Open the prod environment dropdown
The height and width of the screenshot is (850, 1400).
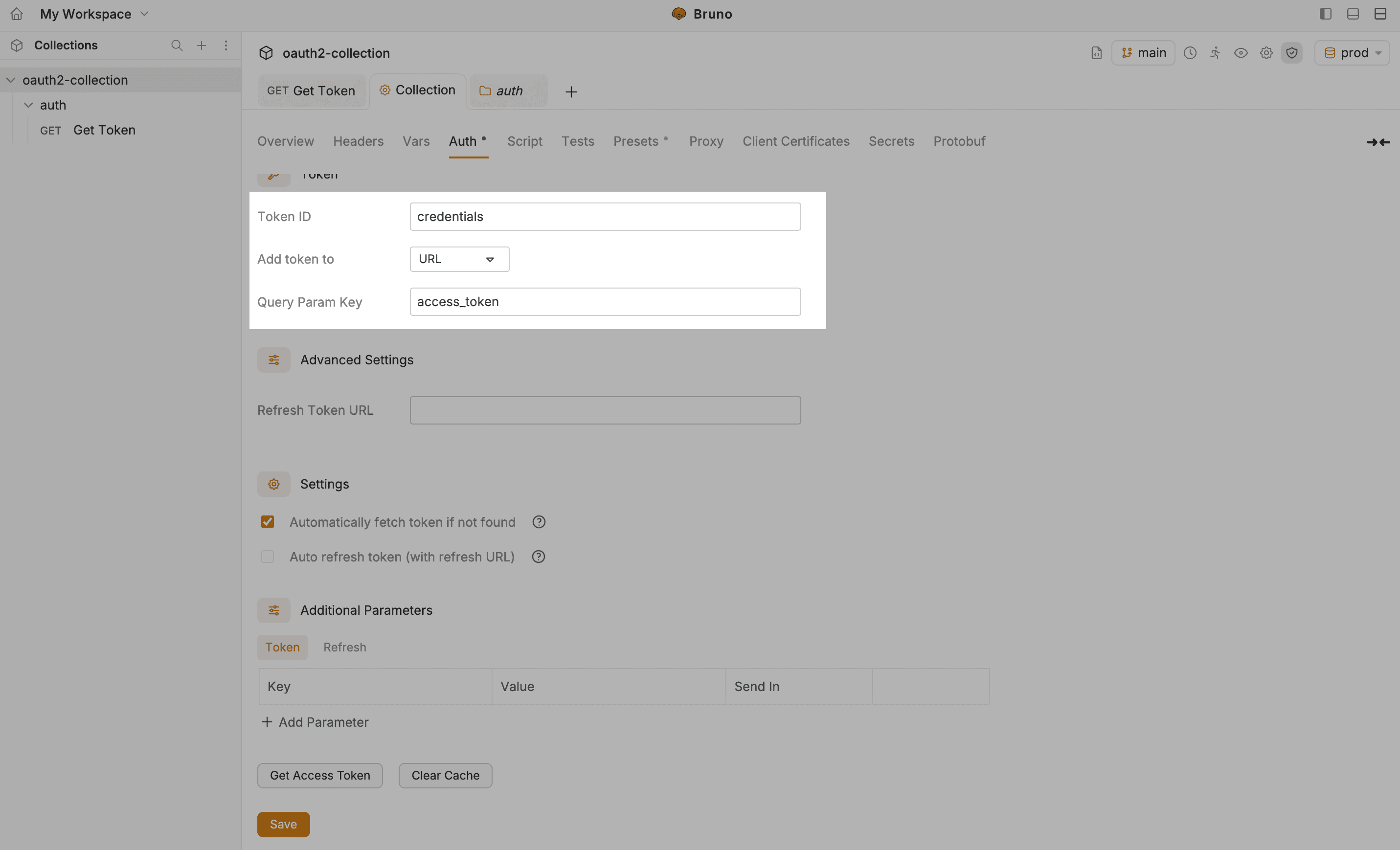point(1352,53)
